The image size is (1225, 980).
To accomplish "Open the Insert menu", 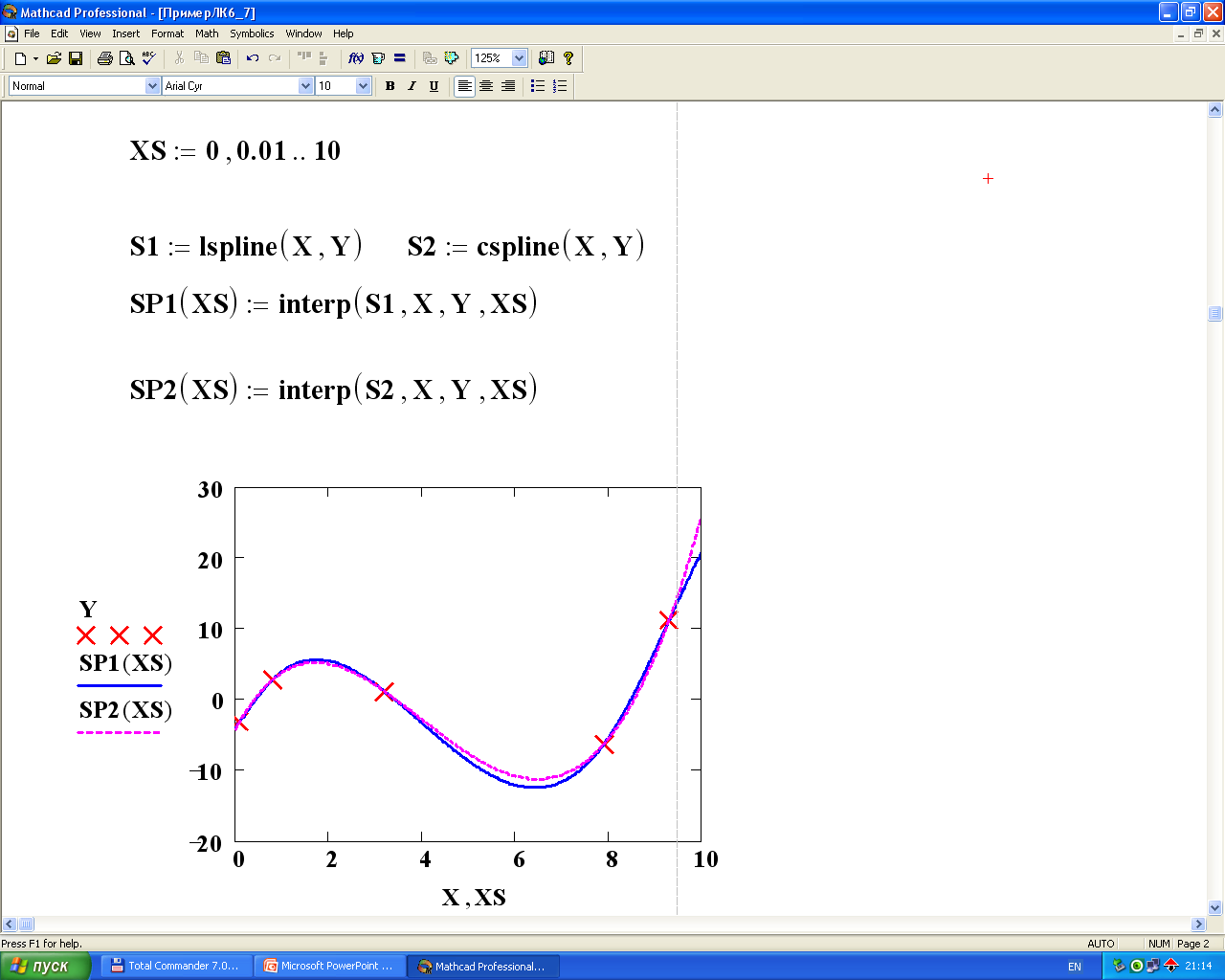I will 126,33.
